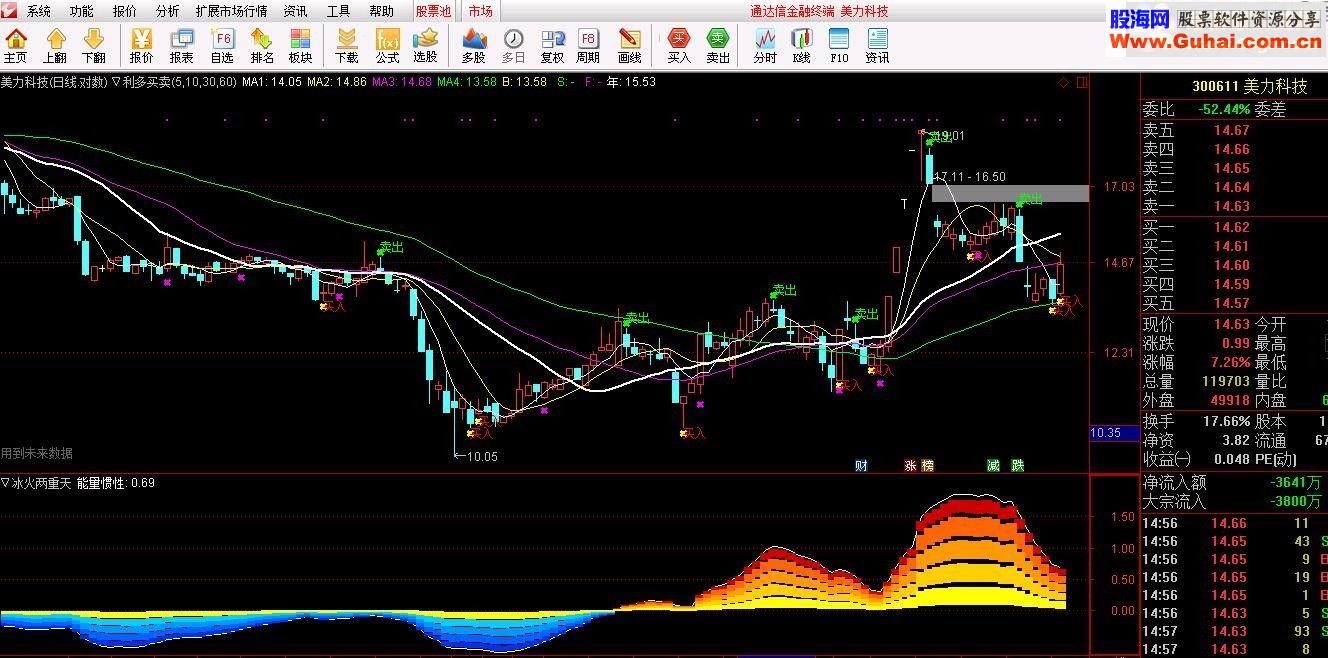1328x658 pixels.
Task: Click the 涨 marker below the chart
Action: click(910, 465)
